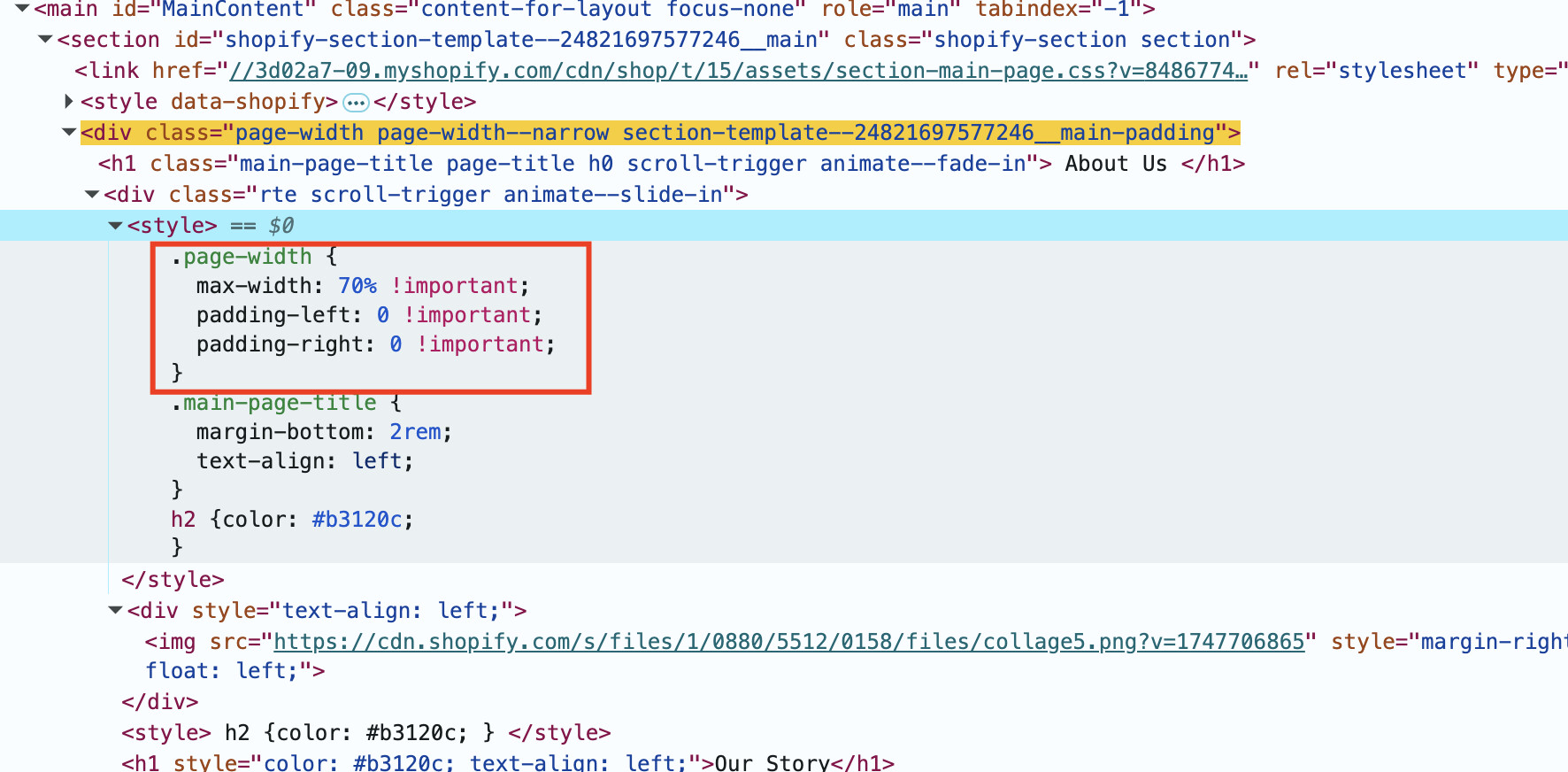This screenshot has height=772, width=1568.
Task: Select the "rte scroll-trigger animate--slide-in" div row
Action: click(x=426, y=195)
